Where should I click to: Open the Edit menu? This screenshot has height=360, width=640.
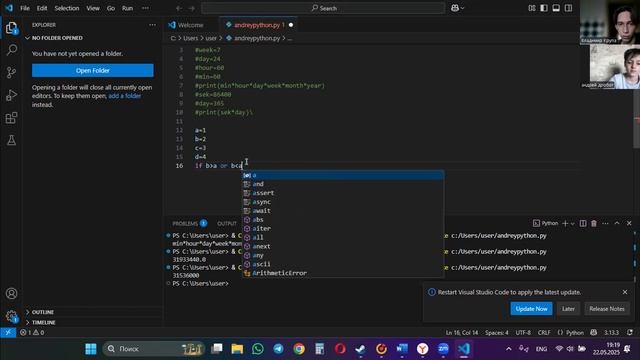(x=42, y=8)
